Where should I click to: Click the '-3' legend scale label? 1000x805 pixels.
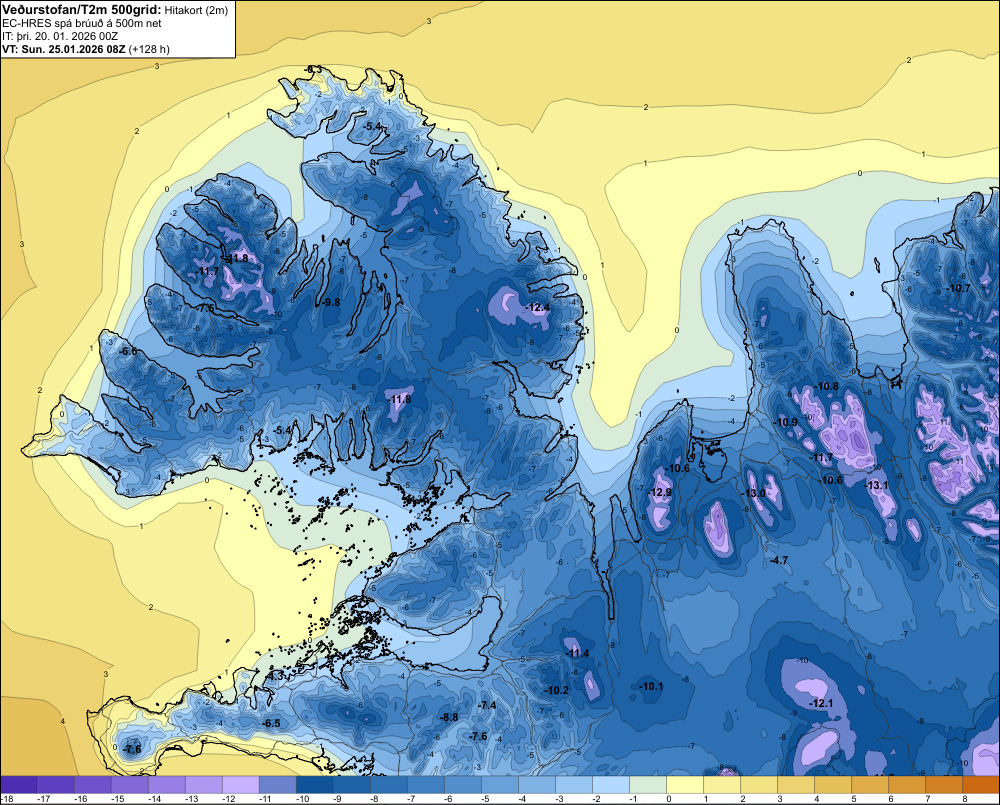point(559,799)
